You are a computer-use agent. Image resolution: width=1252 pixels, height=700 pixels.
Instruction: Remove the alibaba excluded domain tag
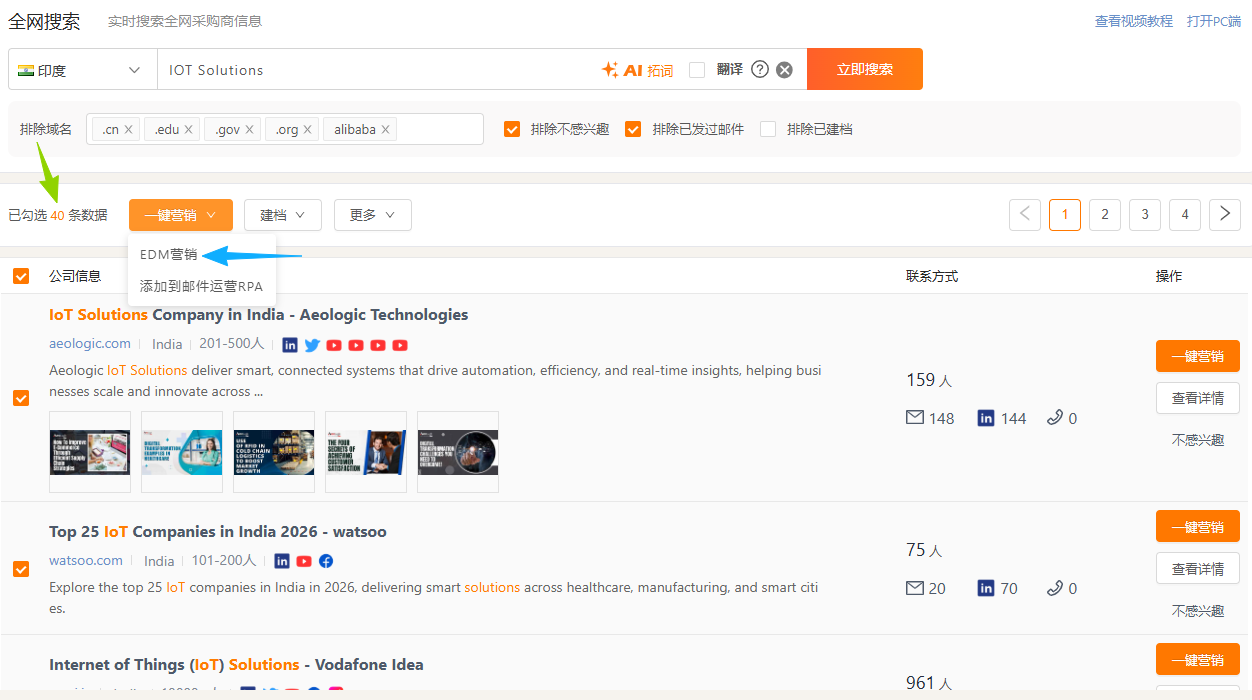[x=385, y=129]
